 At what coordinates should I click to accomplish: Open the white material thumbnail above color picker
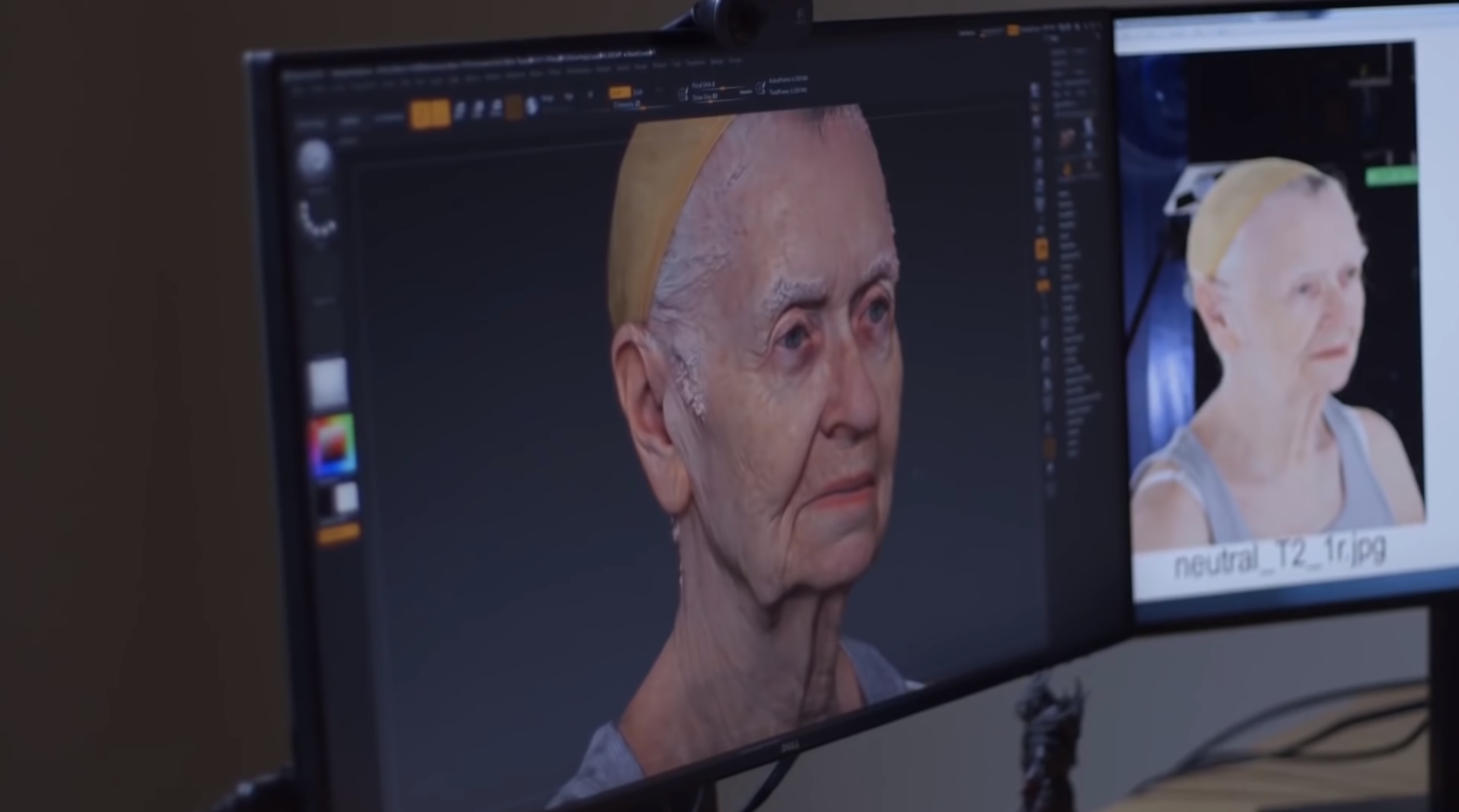[x=328, y=382]
